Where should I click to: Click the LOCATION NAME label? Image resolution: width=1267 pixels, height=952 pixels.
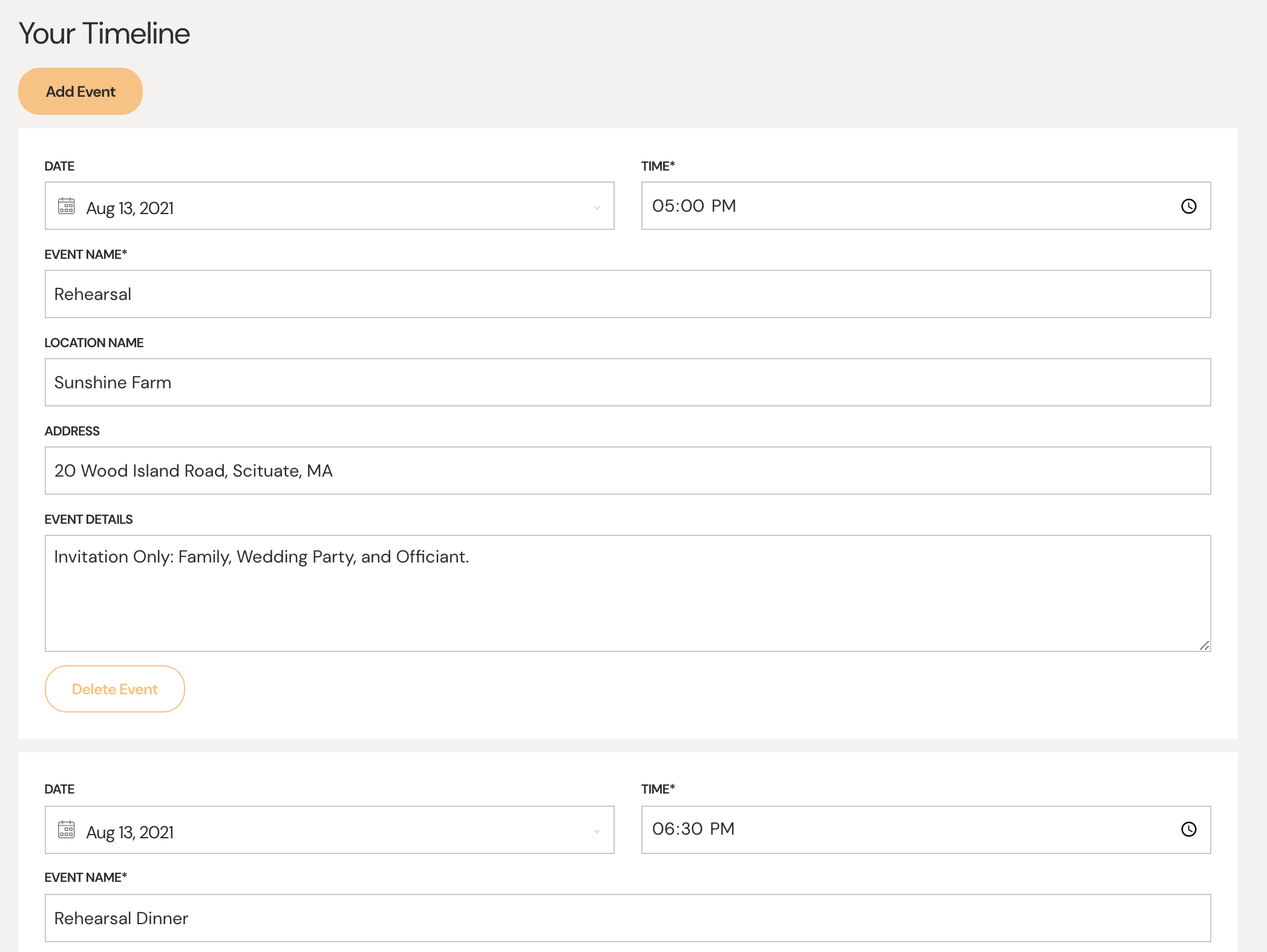pyautogui.click(x=94, y=342)
